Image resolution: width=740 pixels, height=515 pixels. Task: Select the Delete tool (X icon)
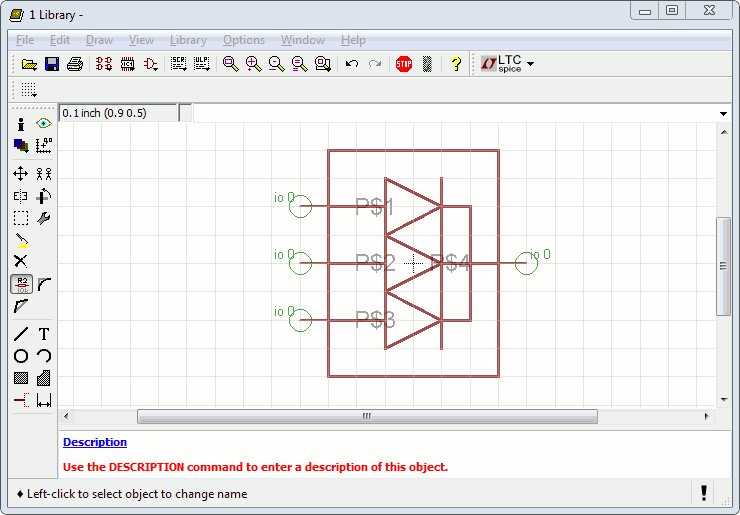pyautogui.click(x=21, y=261)
